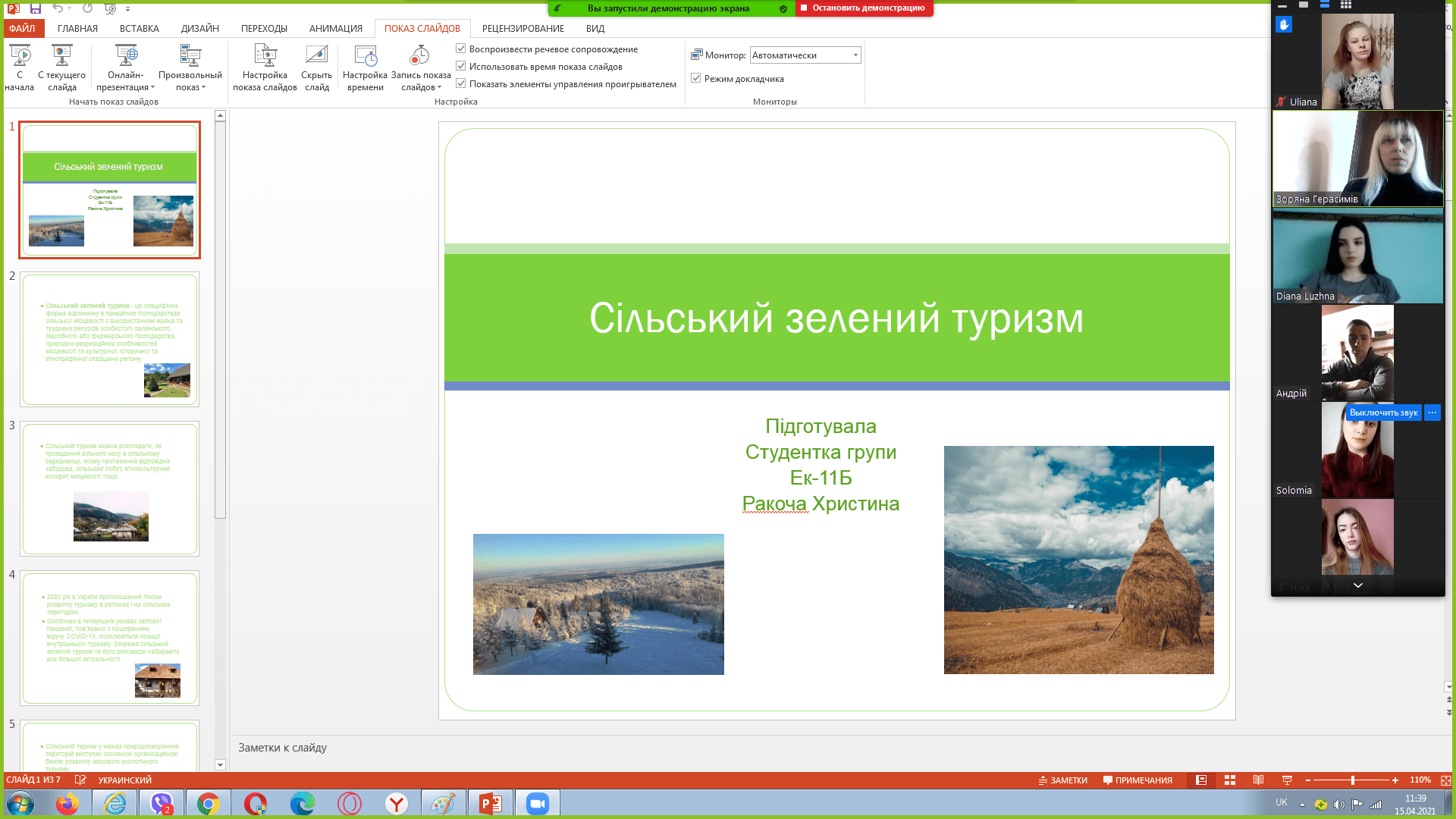
Task: Zoom out with minus button
Action: pyautogui.click(x=1308, y=780)
